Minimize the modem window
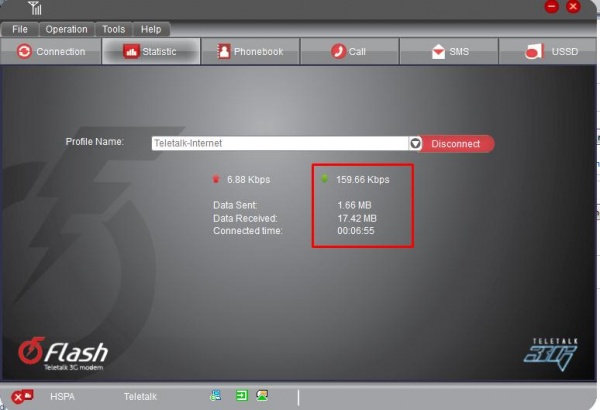This screenshot has width=600, height=410. 552,6
